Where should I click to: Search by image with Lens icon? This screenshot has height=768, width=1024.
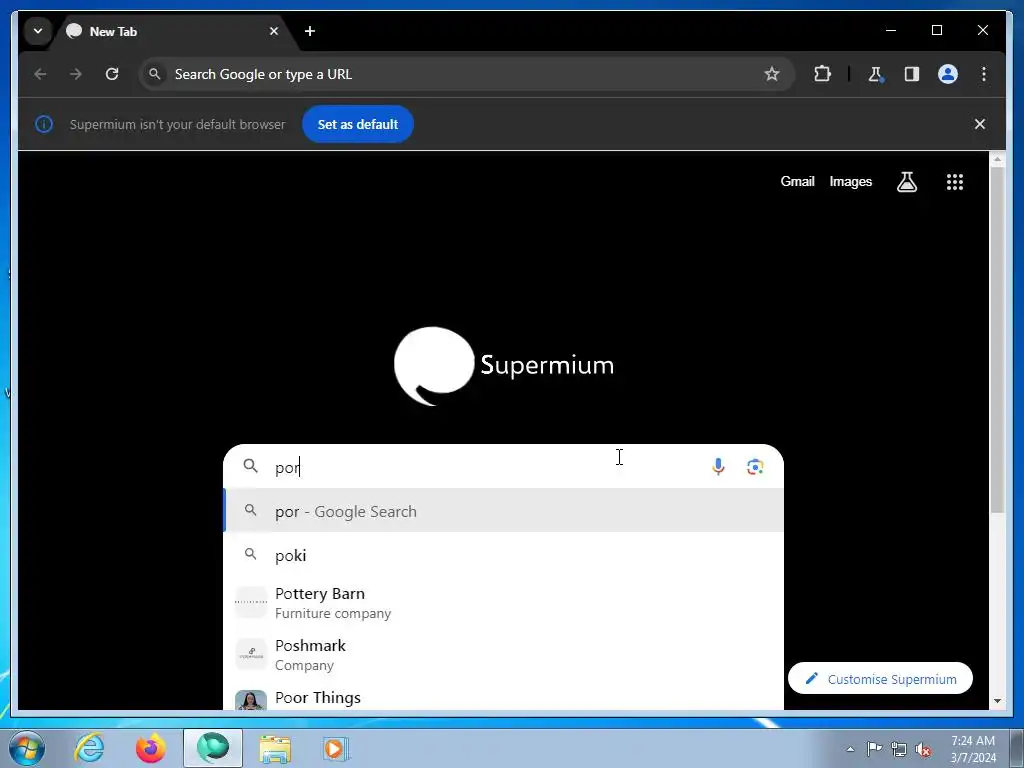[755, 466]
